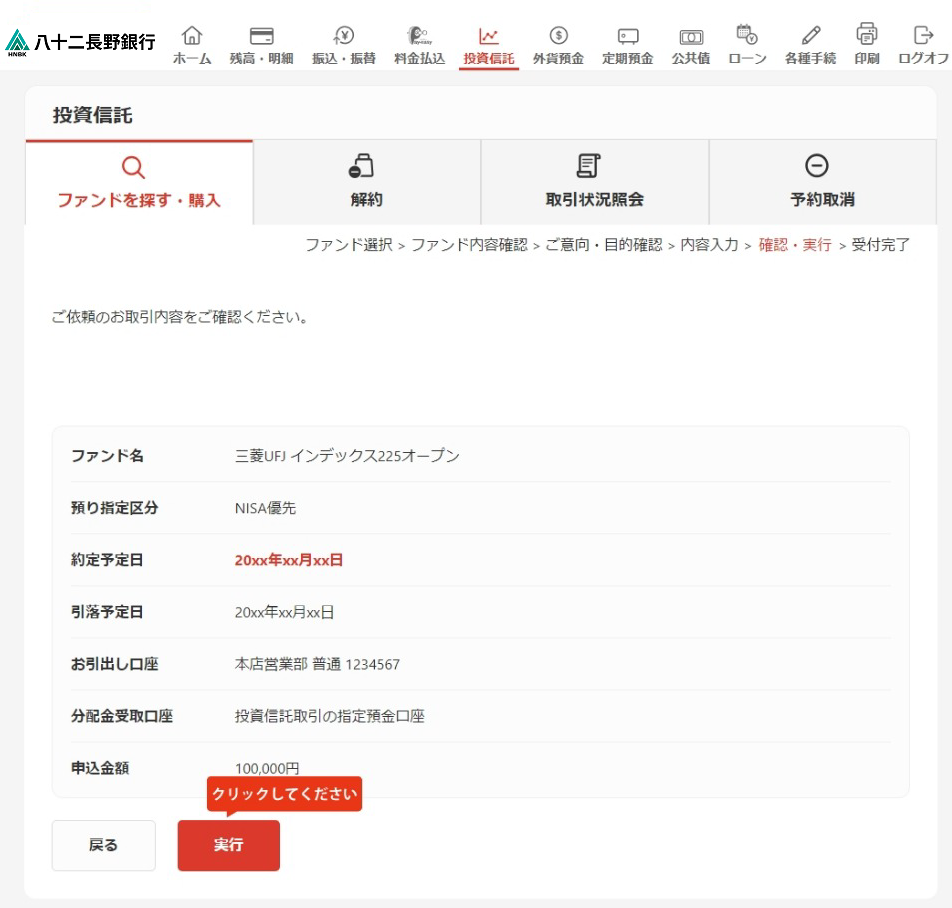Click the 印刷 printer icon
Viewport: 952px width, 908px height.
pyautogui.click(x=867, y=34)
